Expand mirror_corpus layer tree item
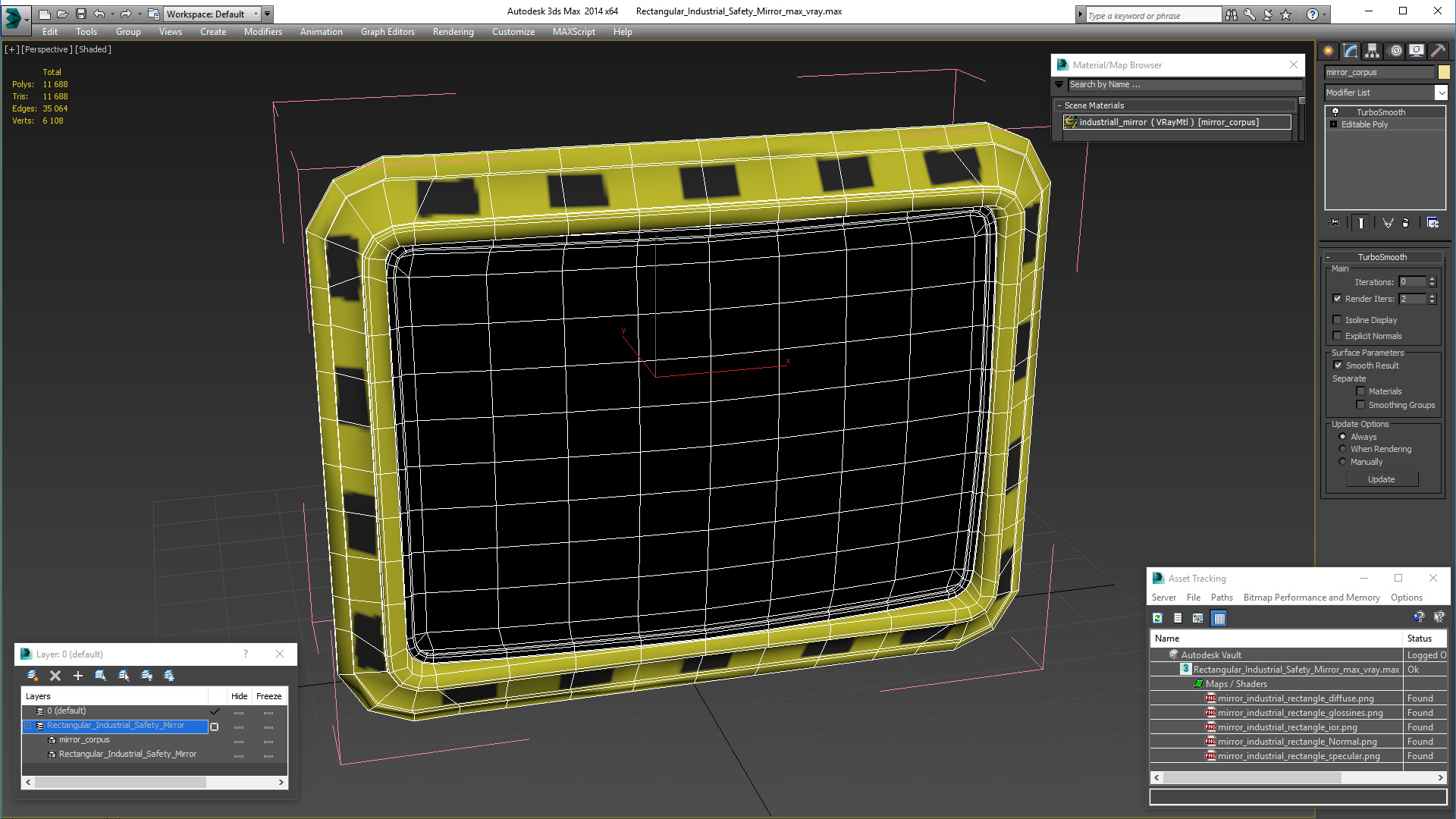The width and height of the screenshot is (1456, 819). pos(40,740)
